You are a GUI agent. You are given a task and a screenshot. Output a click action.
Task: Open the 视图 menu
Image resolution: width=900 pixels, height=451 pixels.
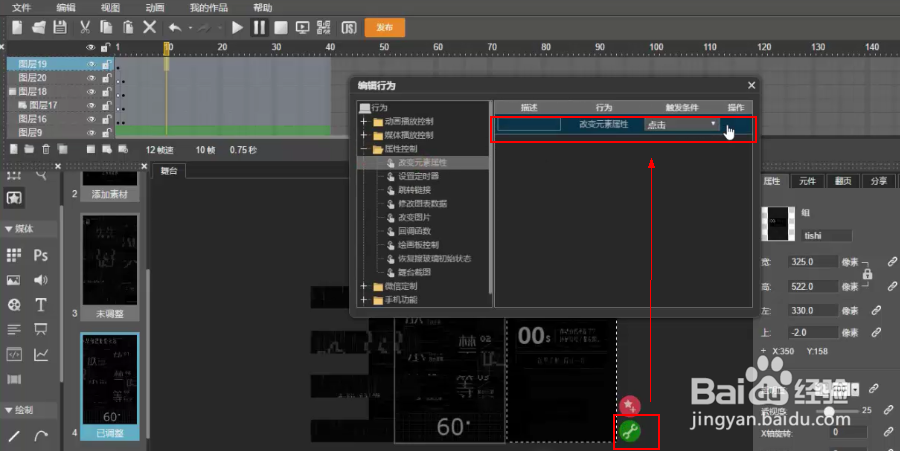click(x=110, y=7)
